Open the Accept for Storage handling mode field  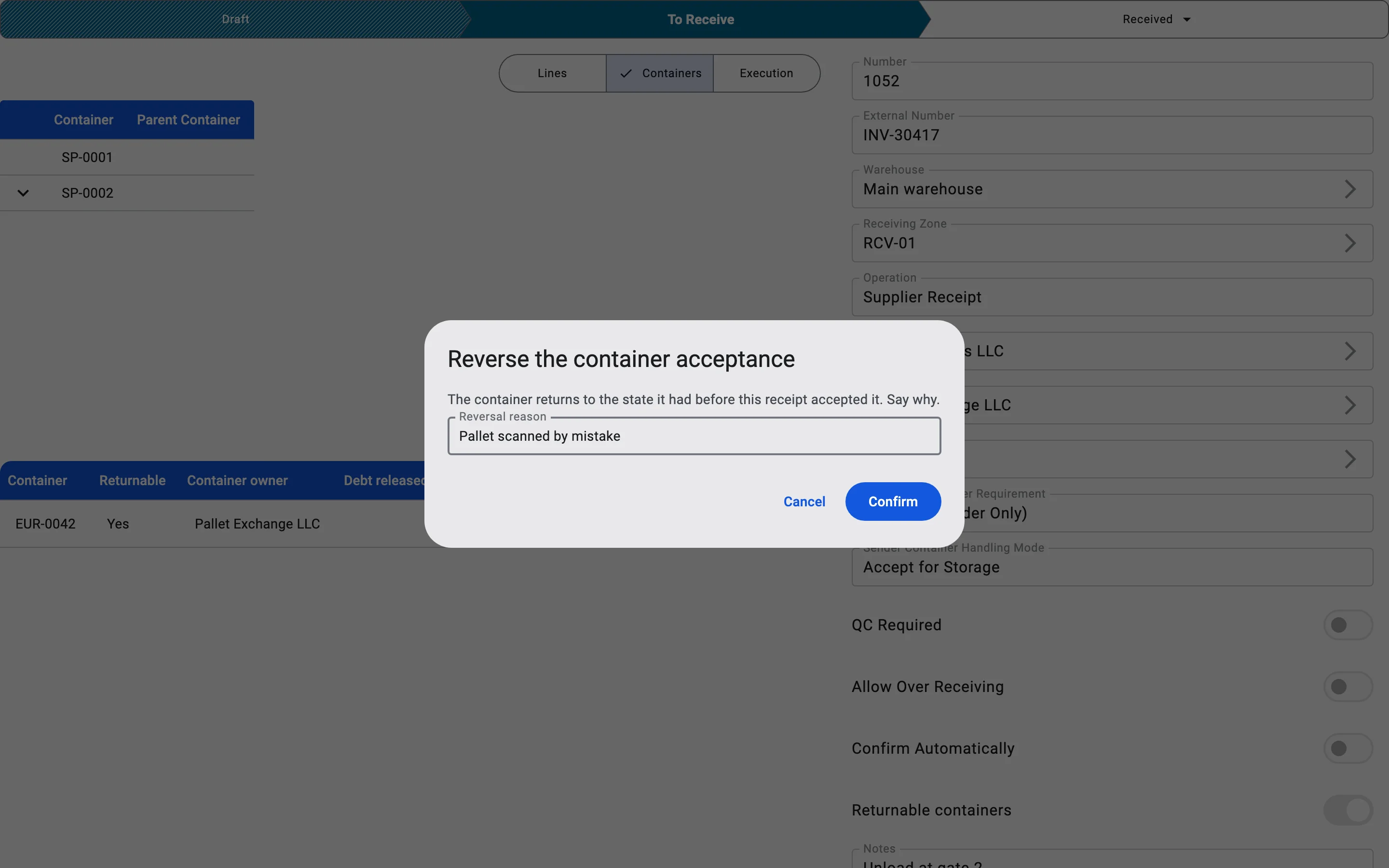pyautogui.click(x=1112, y=567)
